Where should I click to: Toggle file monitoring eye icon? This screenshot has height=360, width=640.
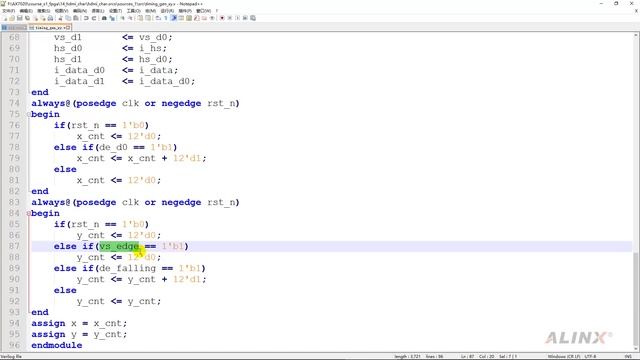click(212, 18)
